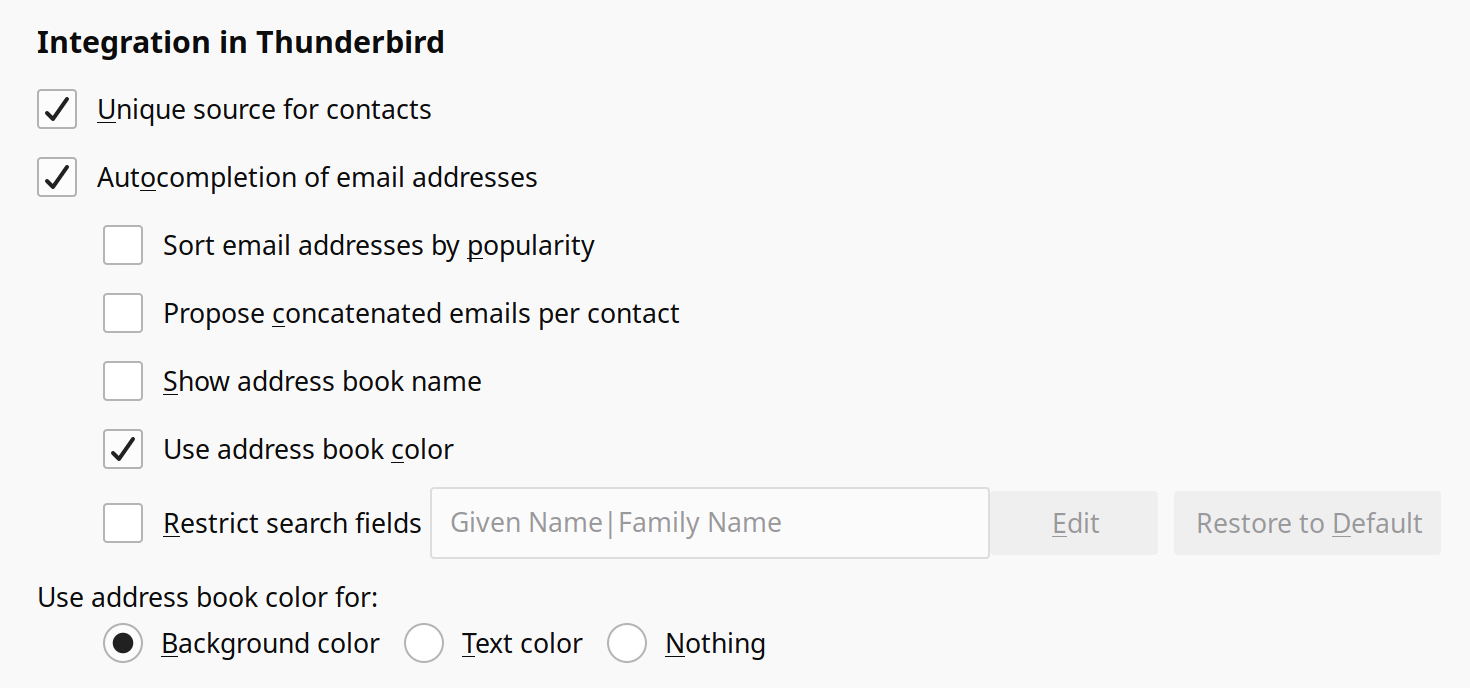The image size is (1470, 688).
Task: Click the 'Show address book name' label text
Action: (x=322, y=381)
